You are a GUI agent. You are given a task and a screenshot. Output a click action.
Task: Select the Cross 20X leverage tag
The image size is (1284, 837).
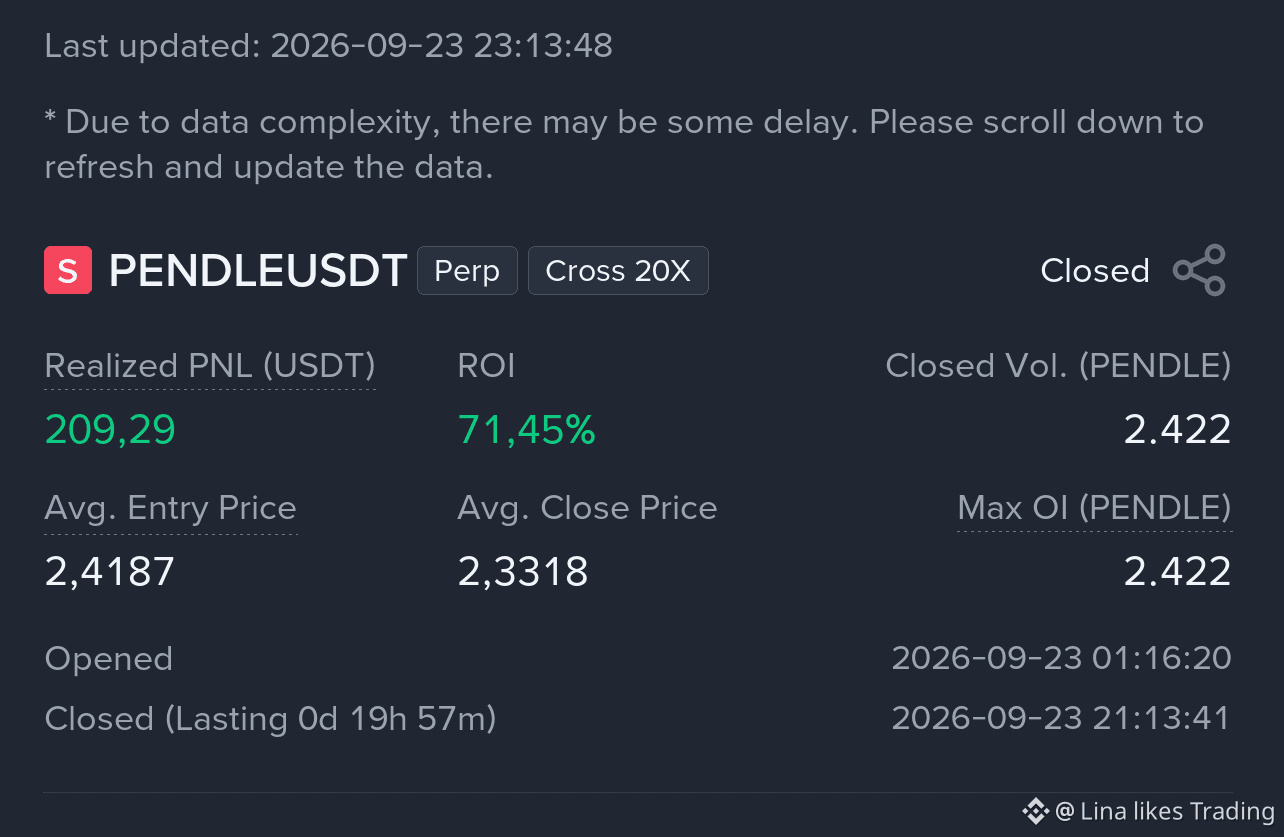click(618, 271)
